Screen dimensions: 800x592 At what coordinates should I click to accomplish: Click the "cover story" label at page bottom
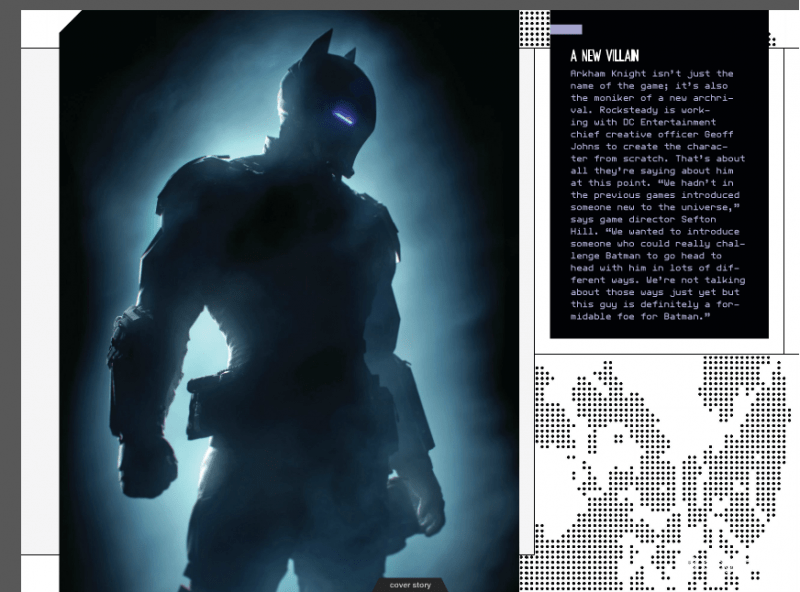pyautogui.click(x=410, y=584)
